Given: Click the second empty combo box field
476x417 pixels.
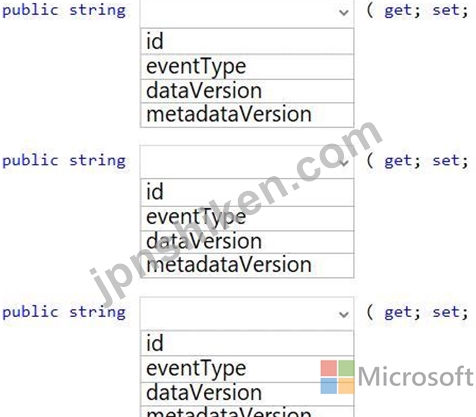Looking at the screenshot, I should coord(247,162).
